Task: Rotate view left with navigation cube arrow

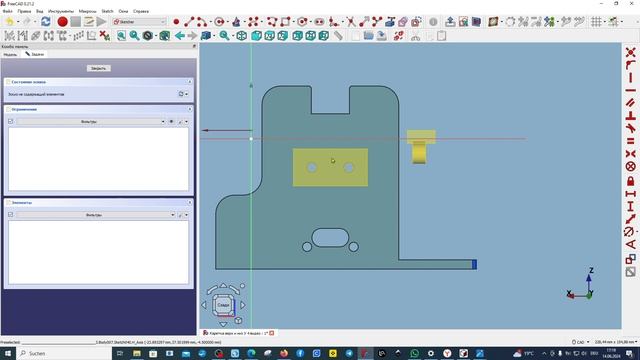Action: 204,304
